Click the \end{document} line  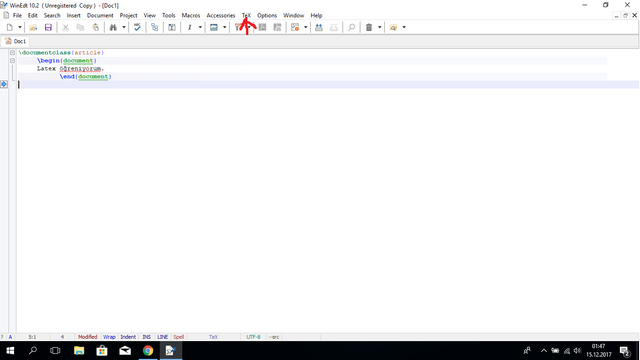click(85, 76)
